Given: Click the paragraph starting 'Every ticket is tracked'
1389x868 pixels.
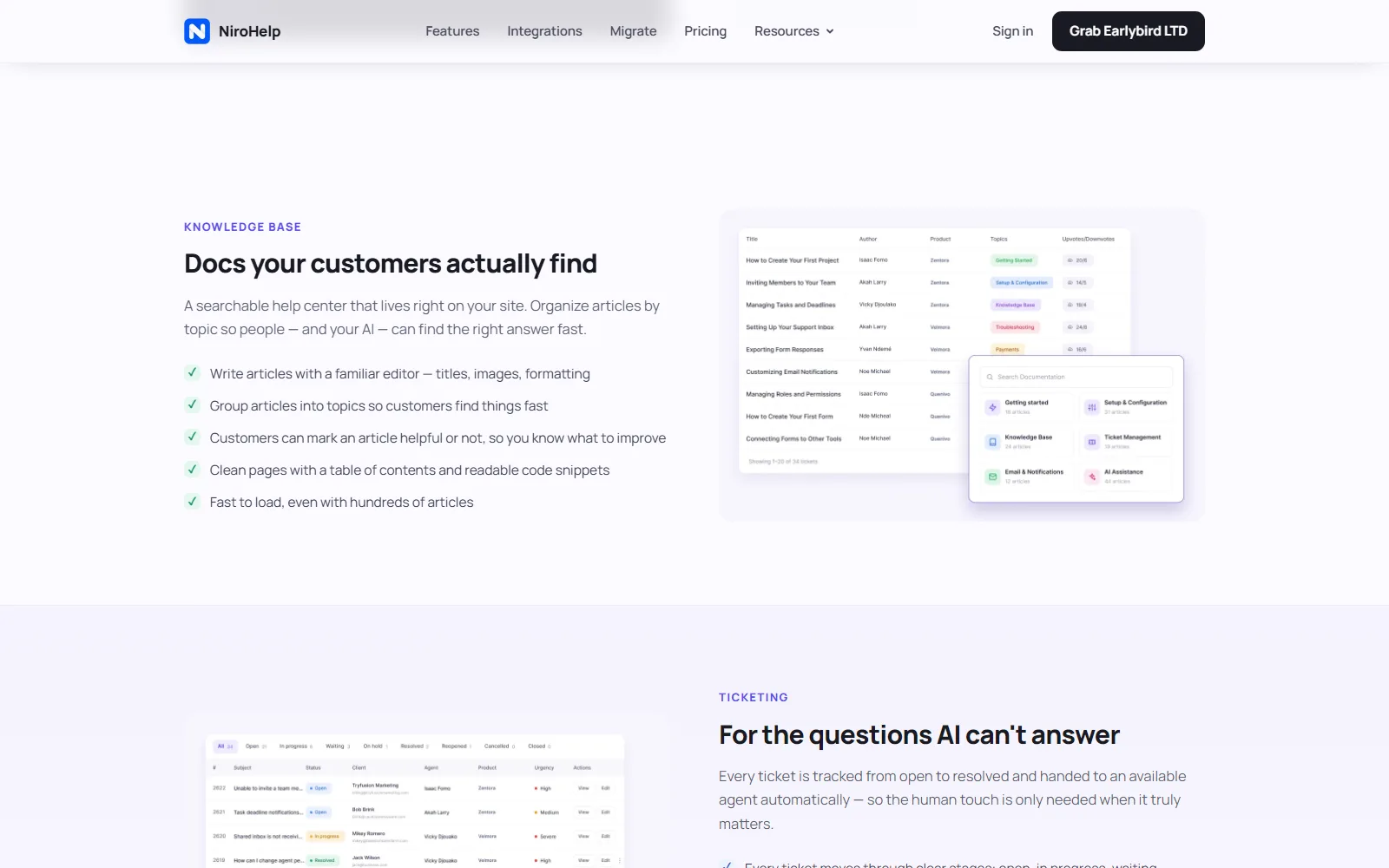Looking at the screenshot, I should coord(952,799).
